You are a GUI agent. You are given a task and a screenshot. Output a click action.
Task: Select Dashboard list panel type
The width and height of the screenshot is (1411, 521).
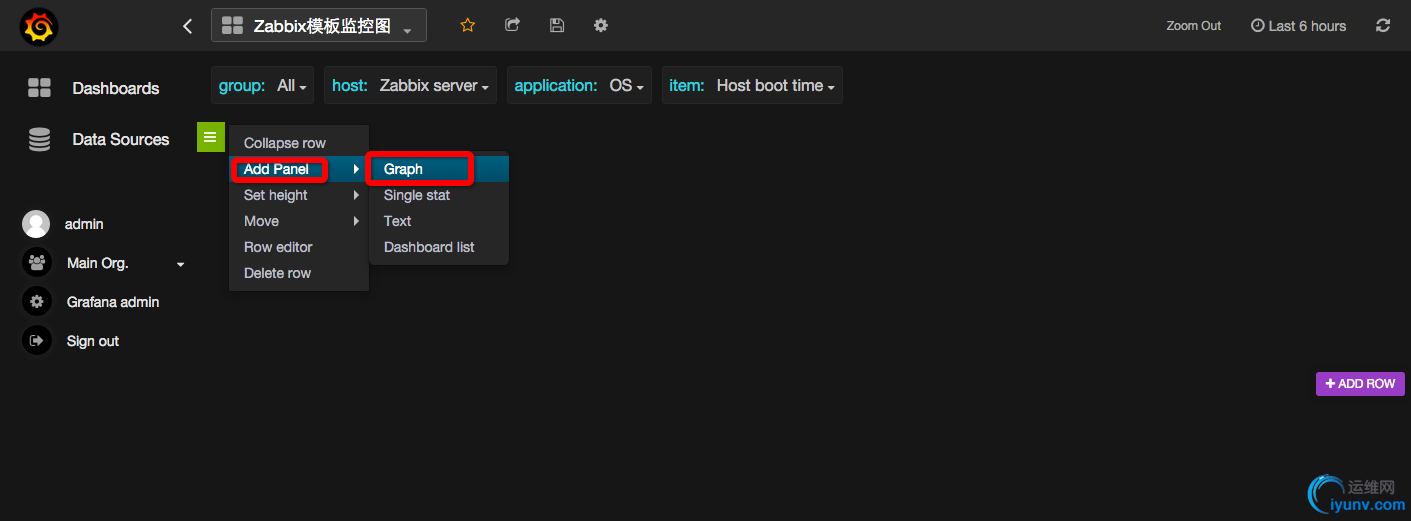[x=439, y=247]
